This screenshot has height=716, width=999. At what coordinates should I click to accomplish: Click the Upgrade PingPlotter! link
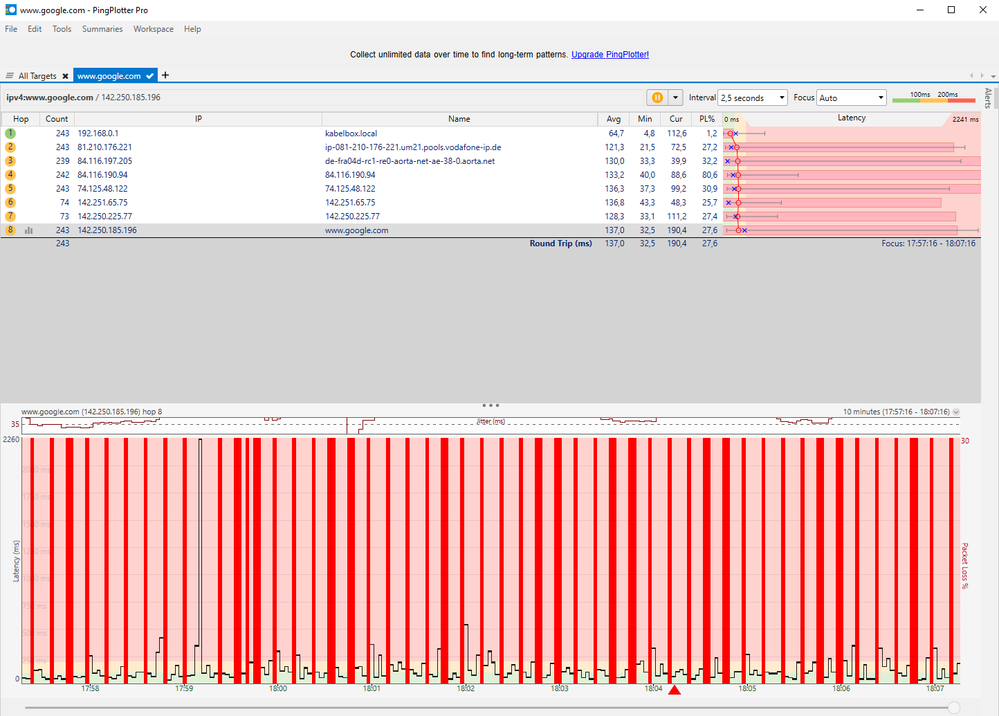(x=610, y=54)
